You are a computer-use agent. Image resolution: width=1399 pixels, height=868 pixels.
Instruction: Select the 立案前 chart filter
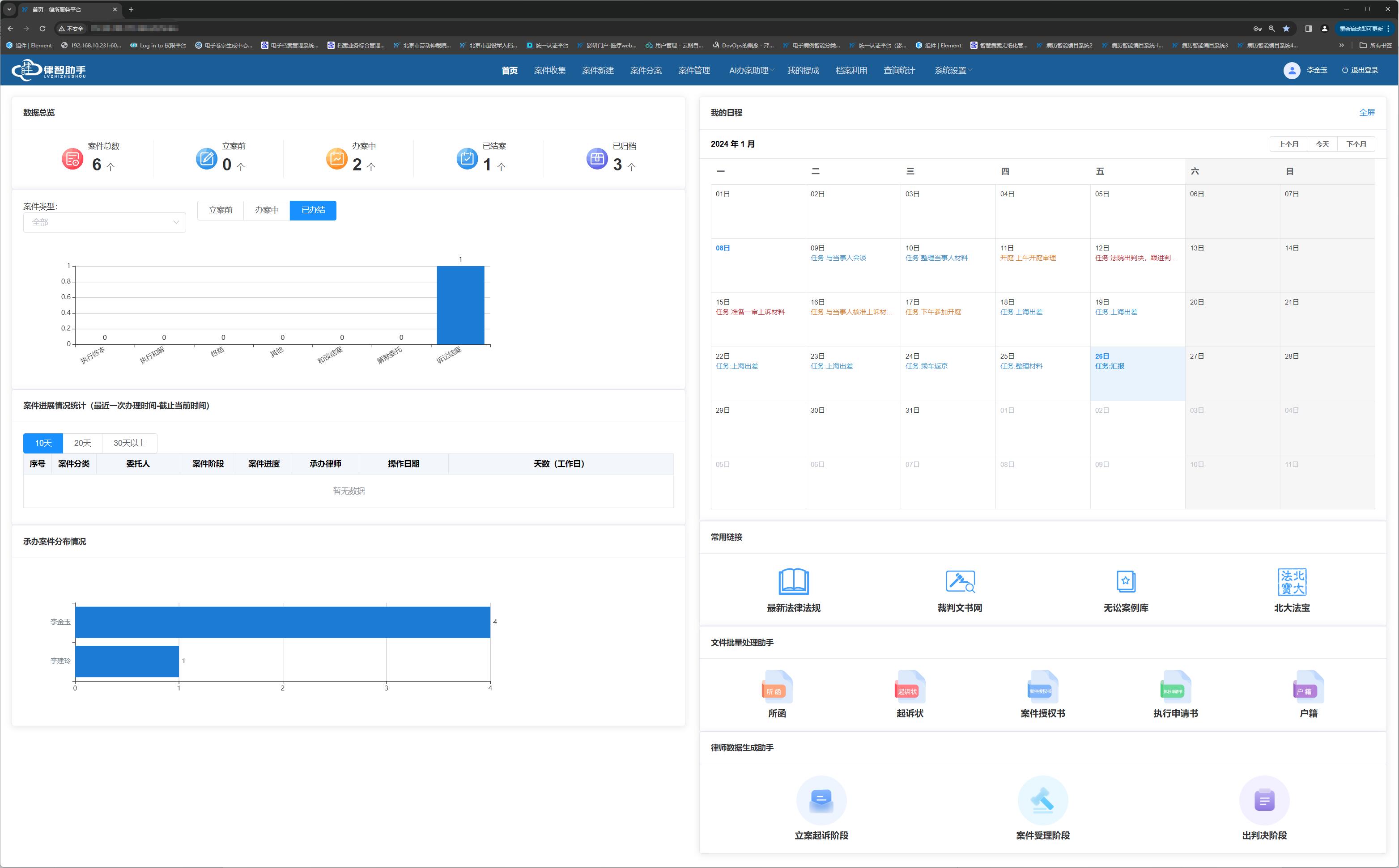[x=221, y=210]
